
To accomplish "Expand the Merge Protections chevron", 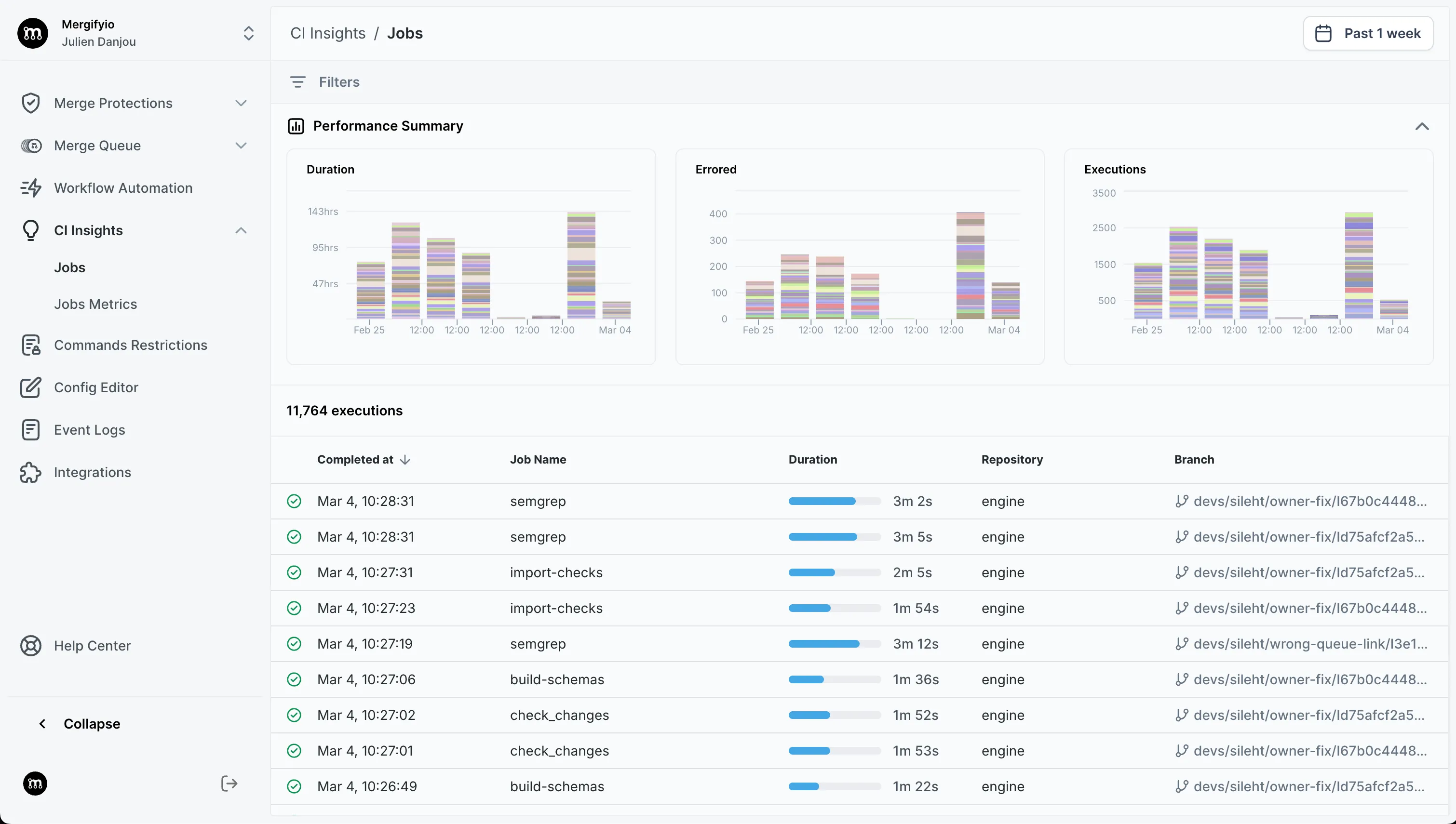I will point(241,103).
